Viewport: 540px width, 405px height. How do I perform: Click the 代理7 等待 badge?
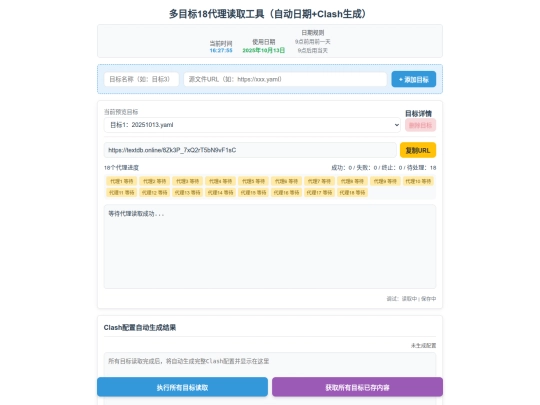319,181
